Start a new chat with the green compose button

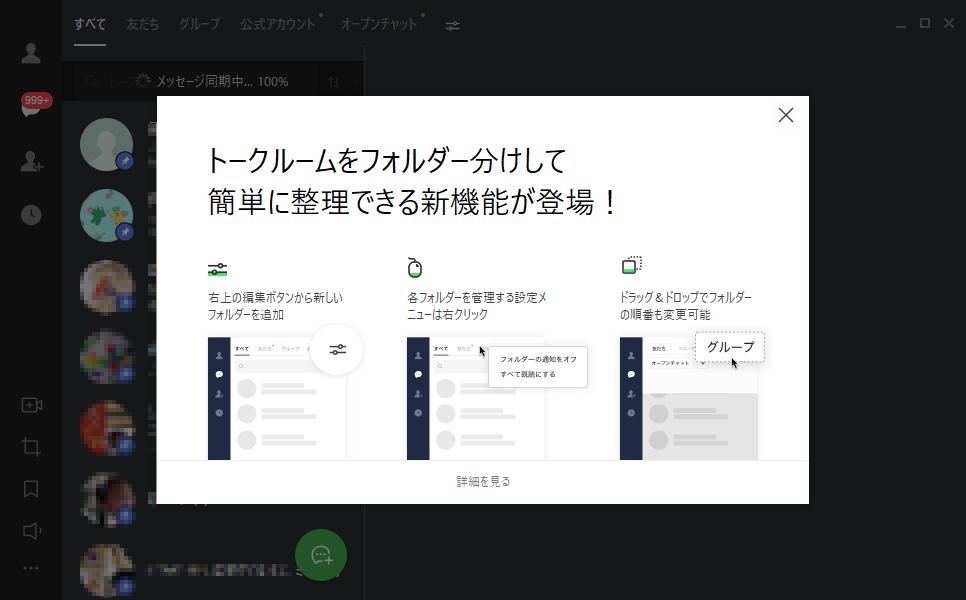321,555
